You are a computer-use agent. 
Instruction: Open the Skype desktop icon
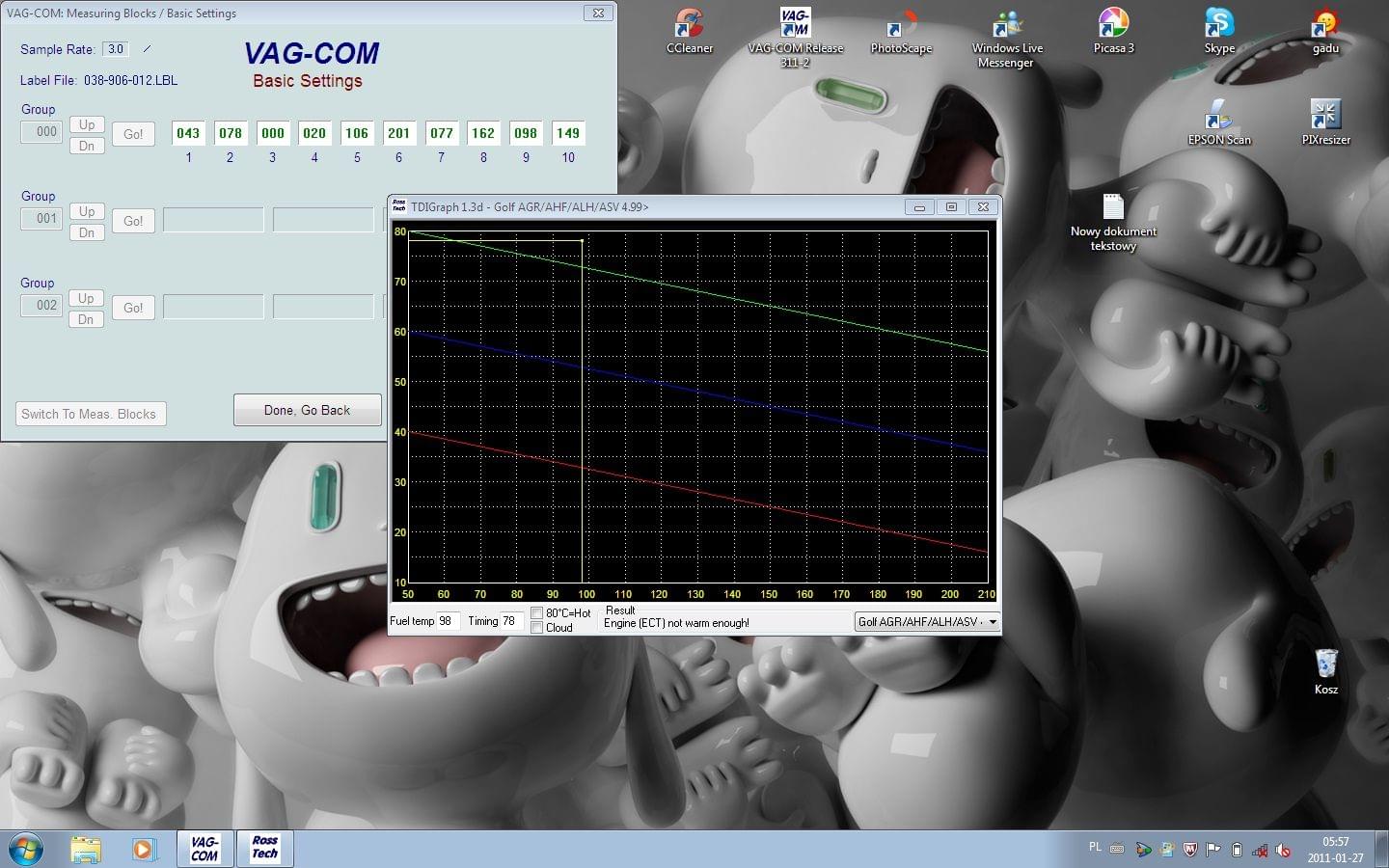tap(1219, 31)
